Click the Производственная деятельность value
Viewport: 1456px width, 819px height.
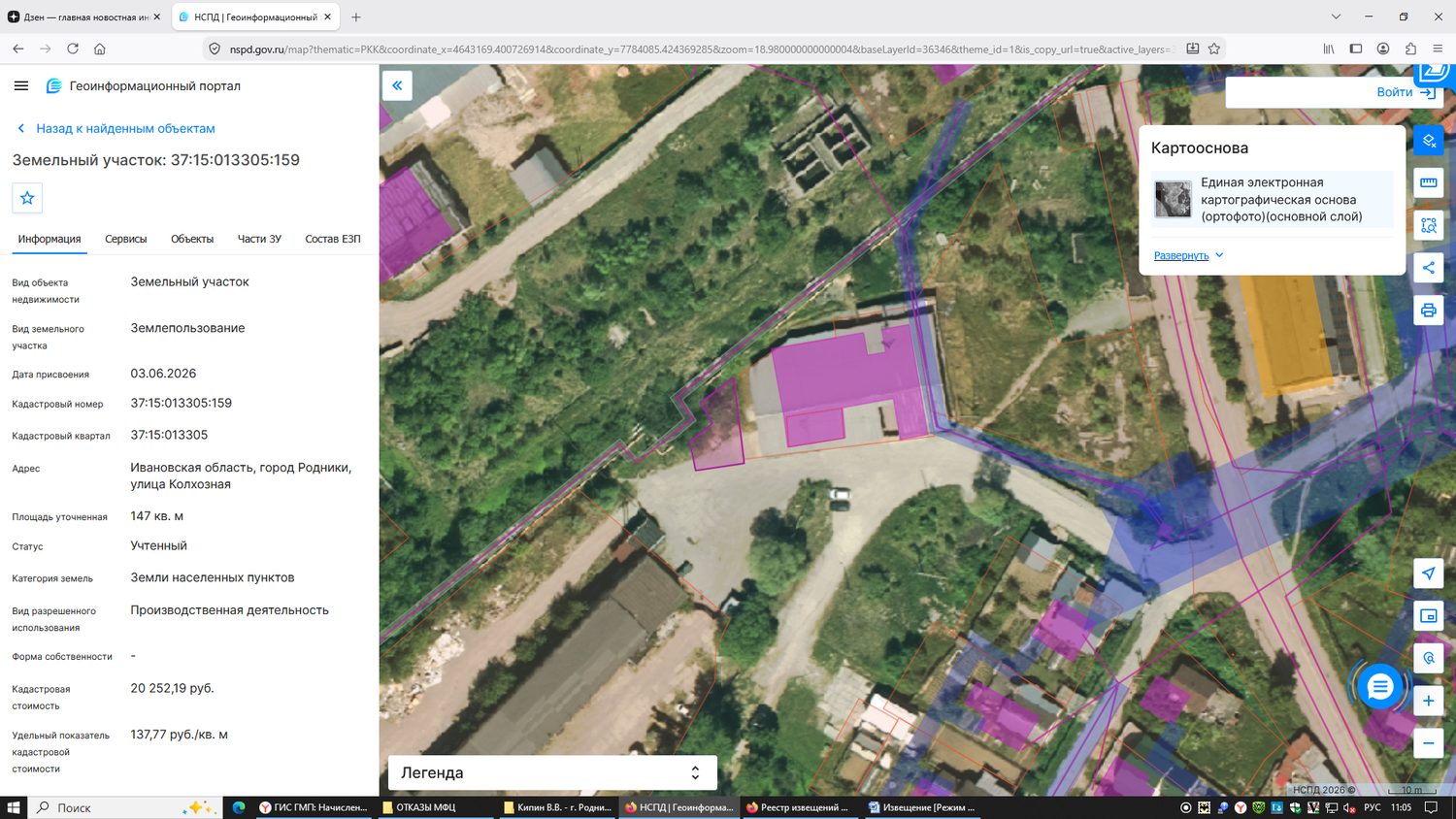[229, 610]
